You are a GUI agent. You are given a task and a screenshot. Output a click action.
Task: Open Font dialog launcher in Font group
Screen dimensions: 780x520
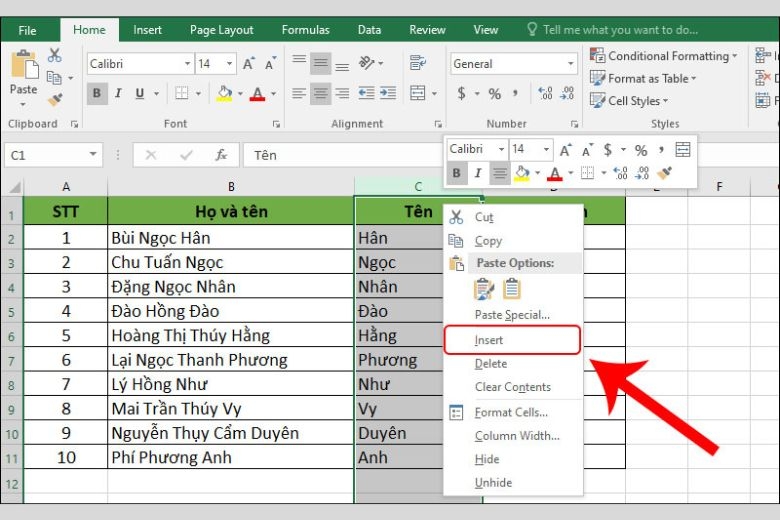pyautogui.click(x=276, y=124)
